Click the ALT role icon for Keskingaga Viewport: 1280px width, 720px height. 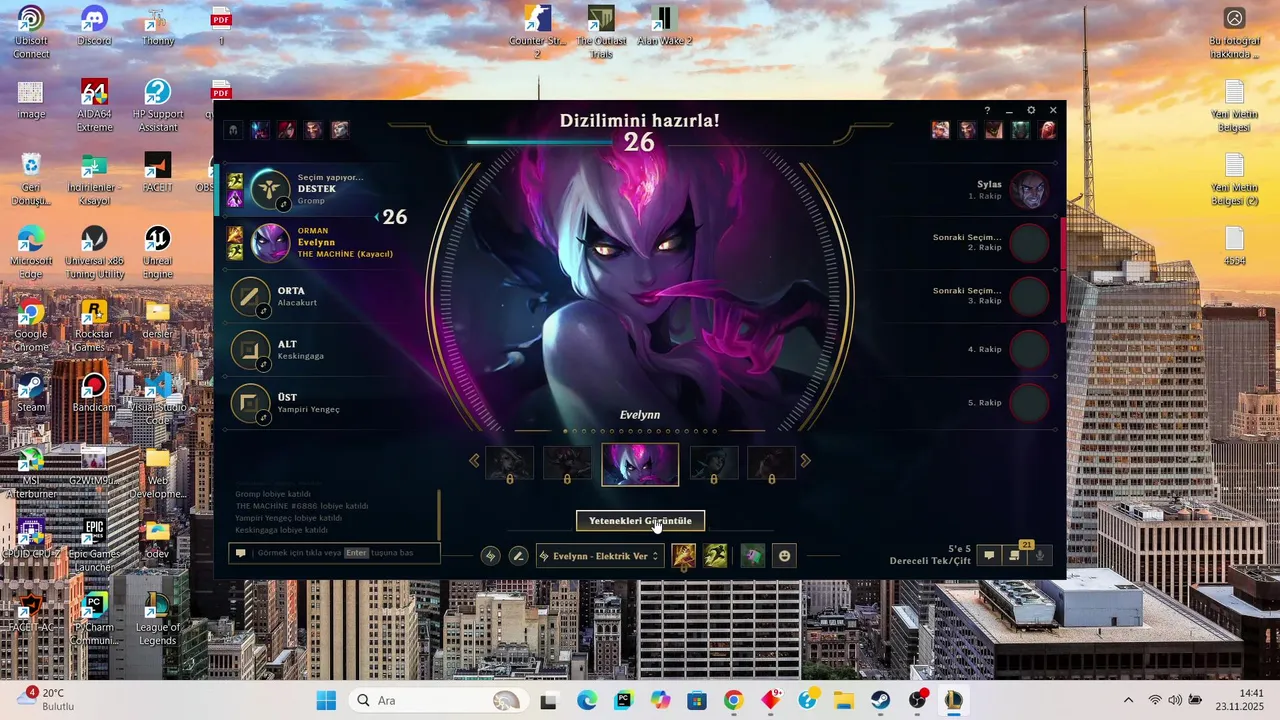pyautogui.click(x=250, y=349)
